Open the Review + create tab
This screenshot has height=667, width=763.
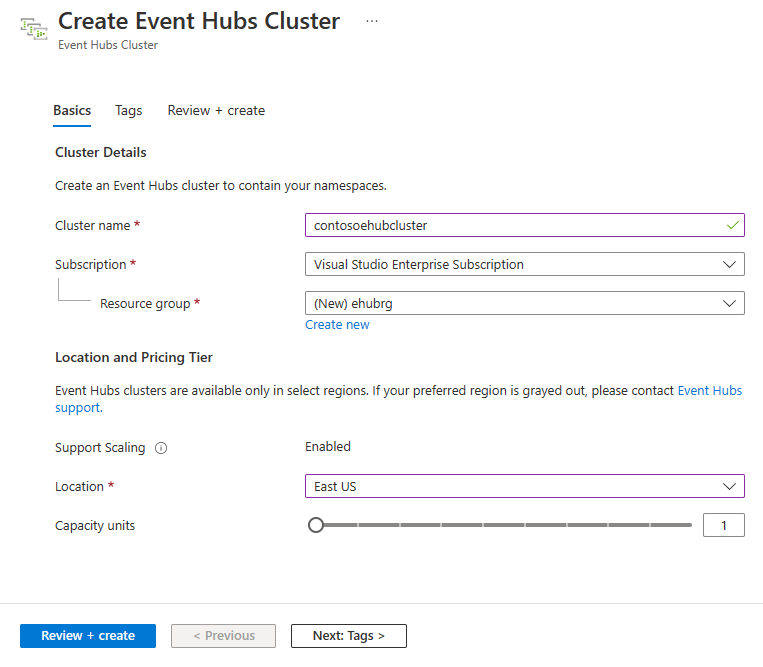click(216, 110)
